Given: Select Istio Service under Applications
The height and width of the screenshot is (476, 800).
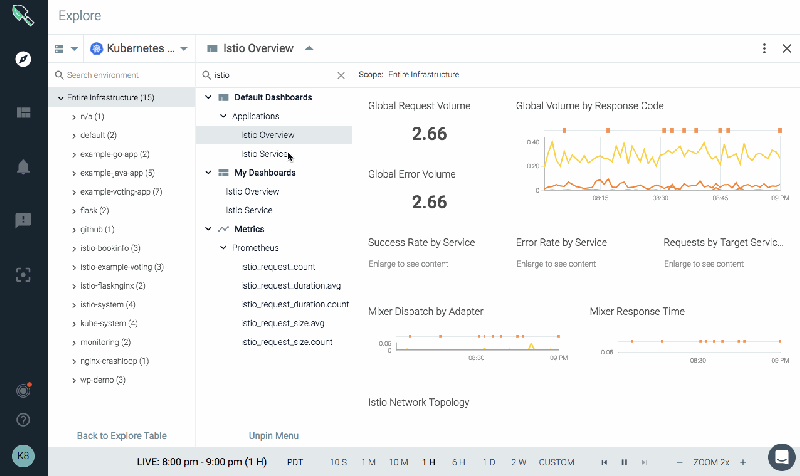Looking at the screenshot, I should [x=265, y=154].
